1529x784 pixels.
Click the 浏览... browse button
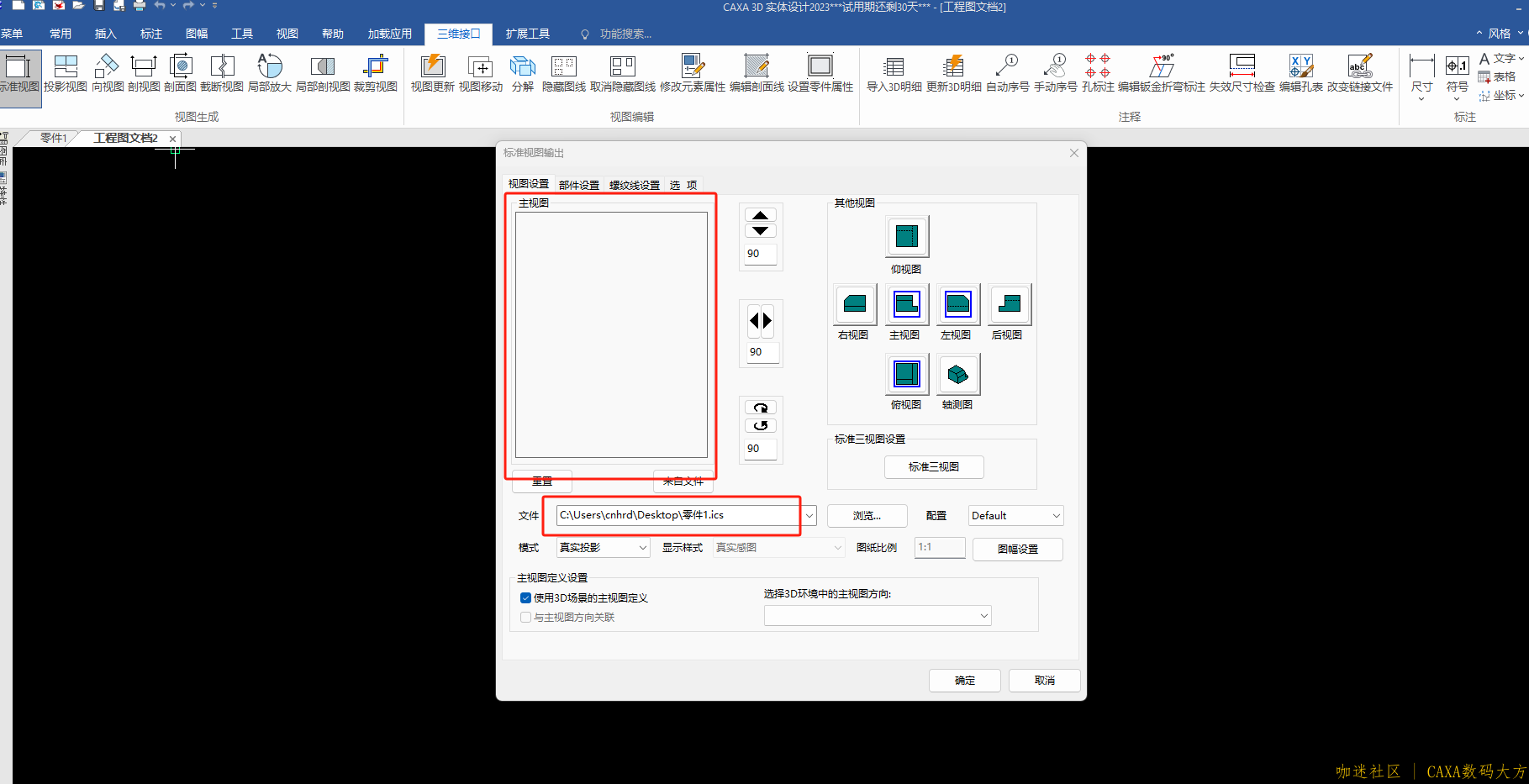pyautogui.click(x=867, y=516)
